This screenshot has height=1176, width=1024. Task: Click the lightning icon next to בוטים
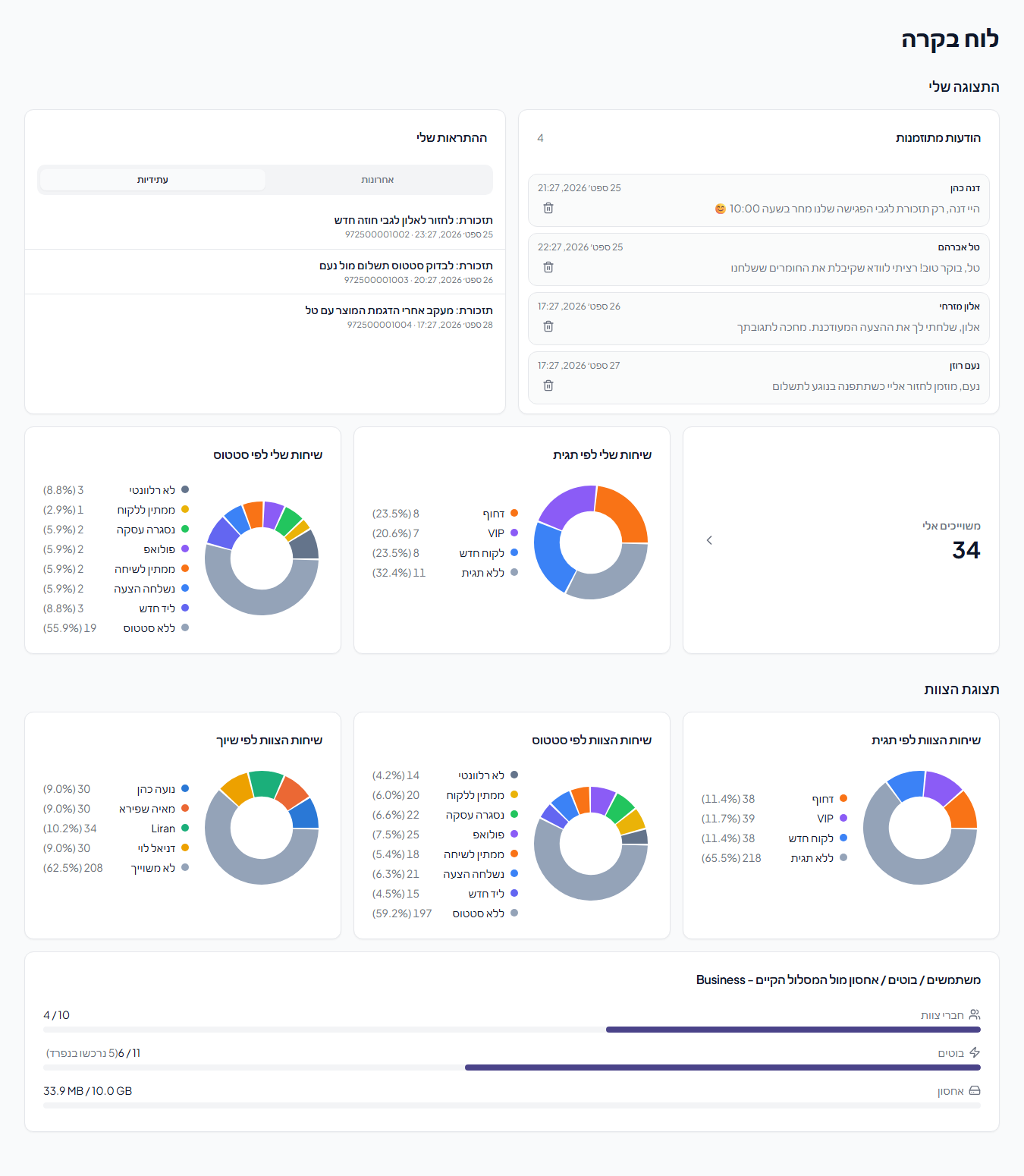(x=975, y=1052)
